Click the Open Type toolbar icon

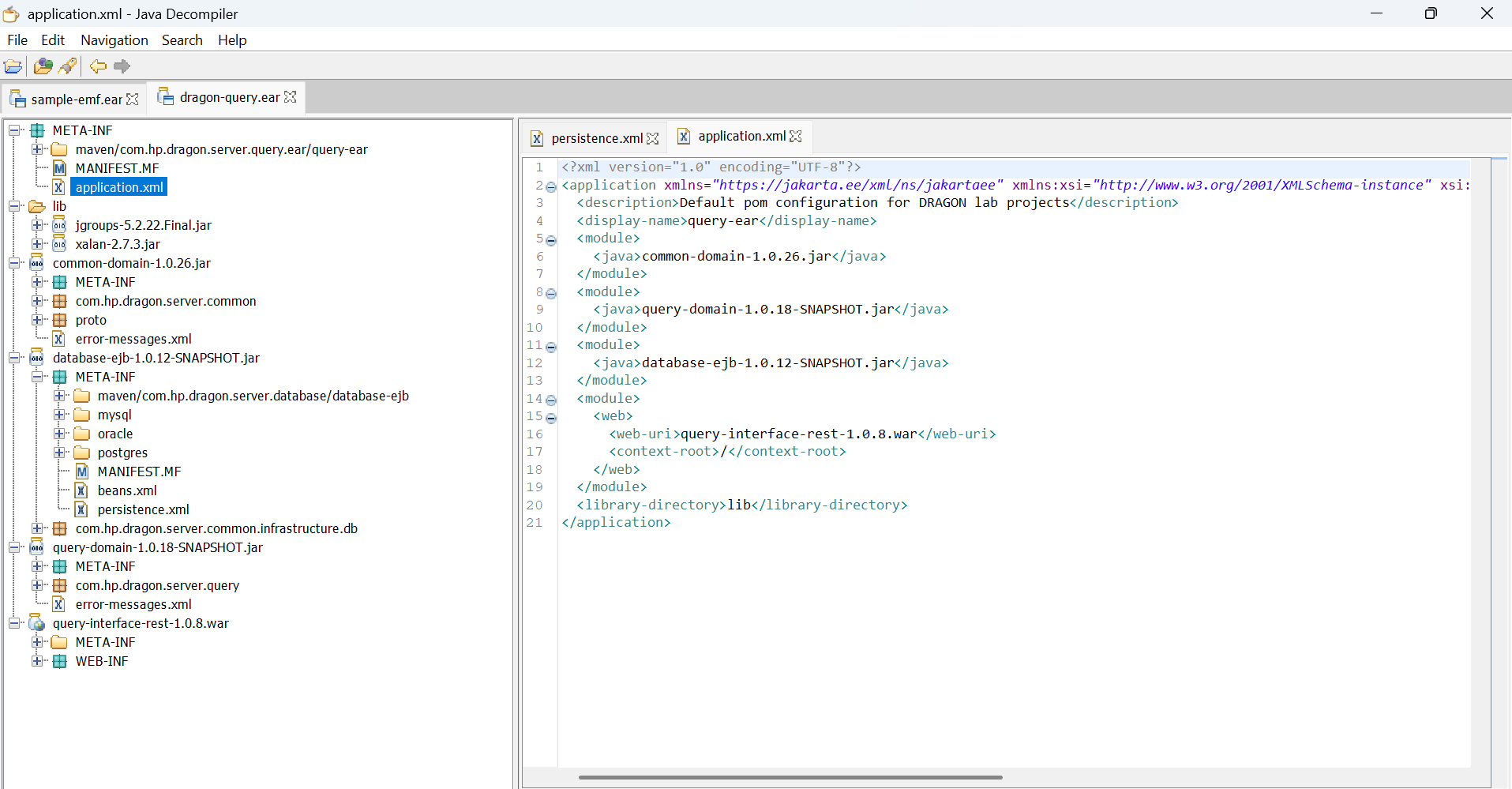tap(43, 66)
